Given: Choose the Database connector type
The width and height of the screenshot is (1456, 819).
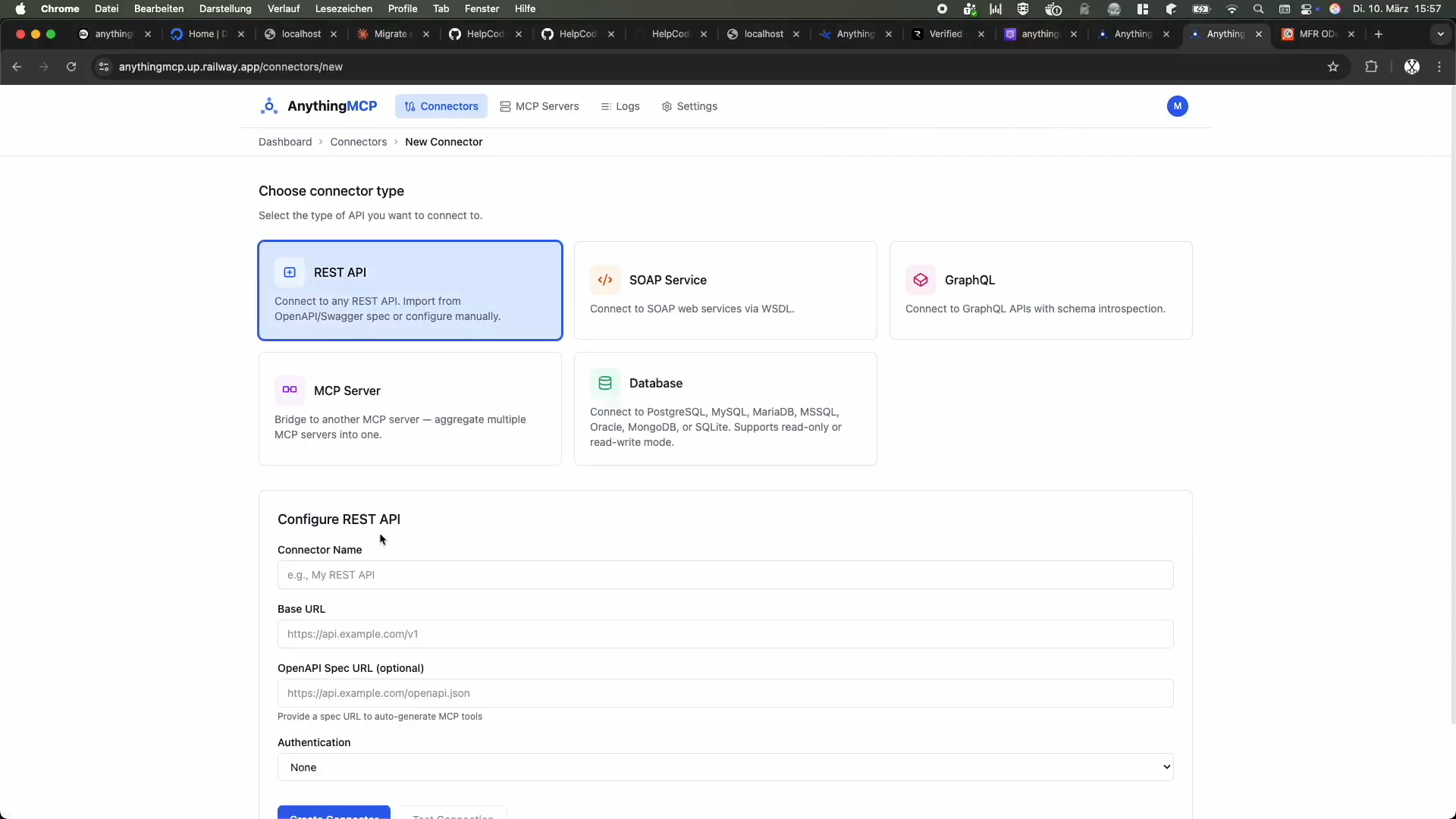Looking at the screenshot, I should click(726, 409).
